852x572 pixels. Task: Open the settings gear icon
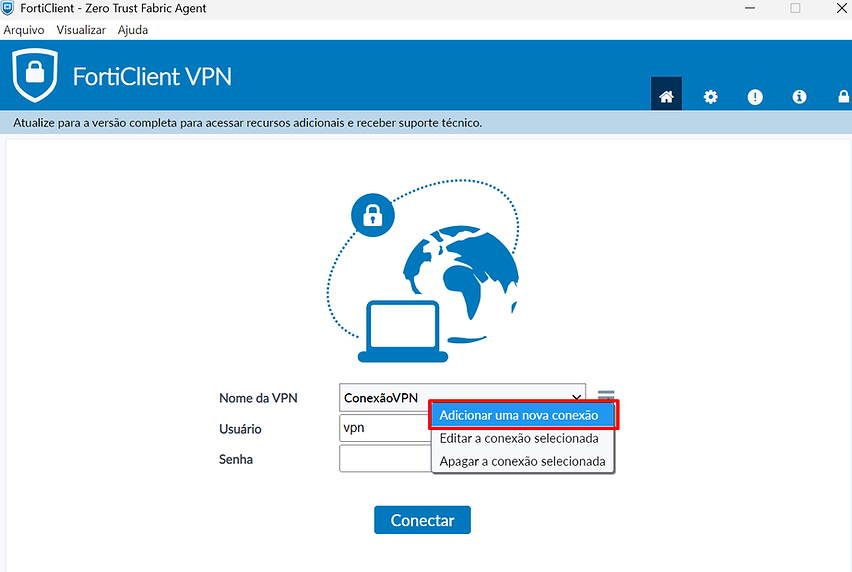pos(710,97)
